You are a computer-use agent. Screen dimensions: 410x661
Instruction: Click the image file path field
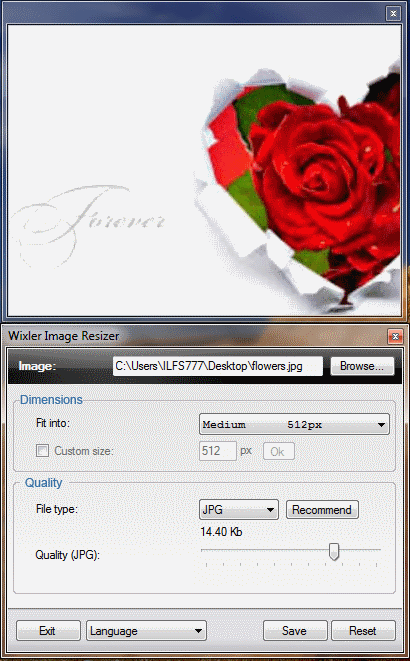coord(217,366)
